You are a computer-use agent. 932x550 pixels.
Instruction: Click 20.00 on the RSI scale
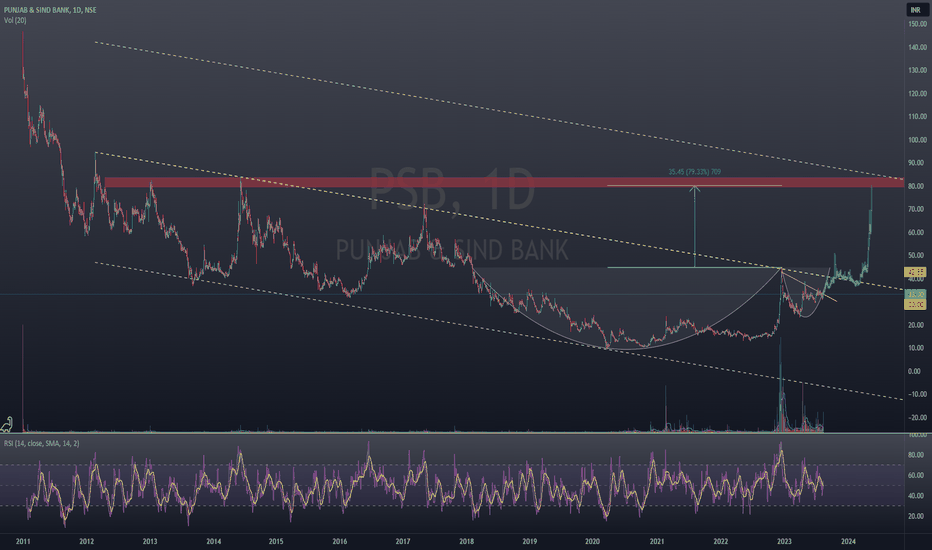916,517
